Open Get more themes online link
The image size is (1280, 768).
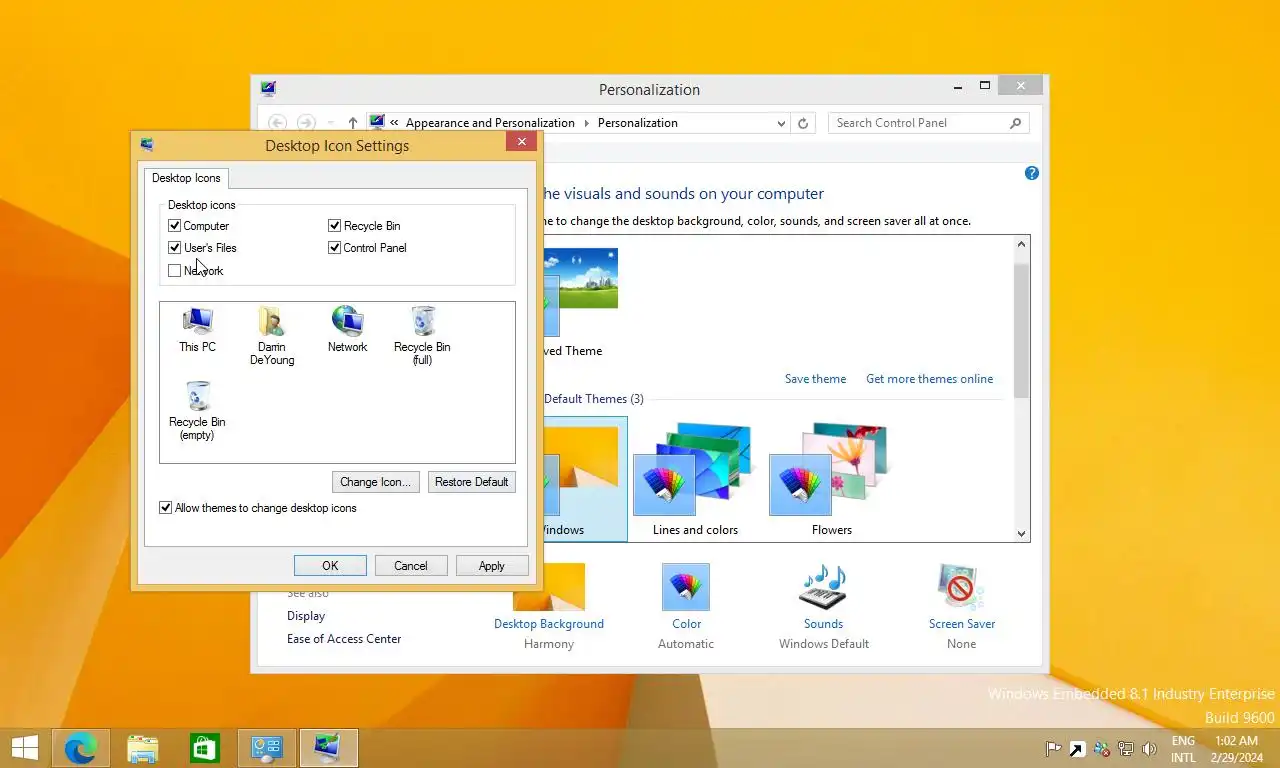pos(930,379)
